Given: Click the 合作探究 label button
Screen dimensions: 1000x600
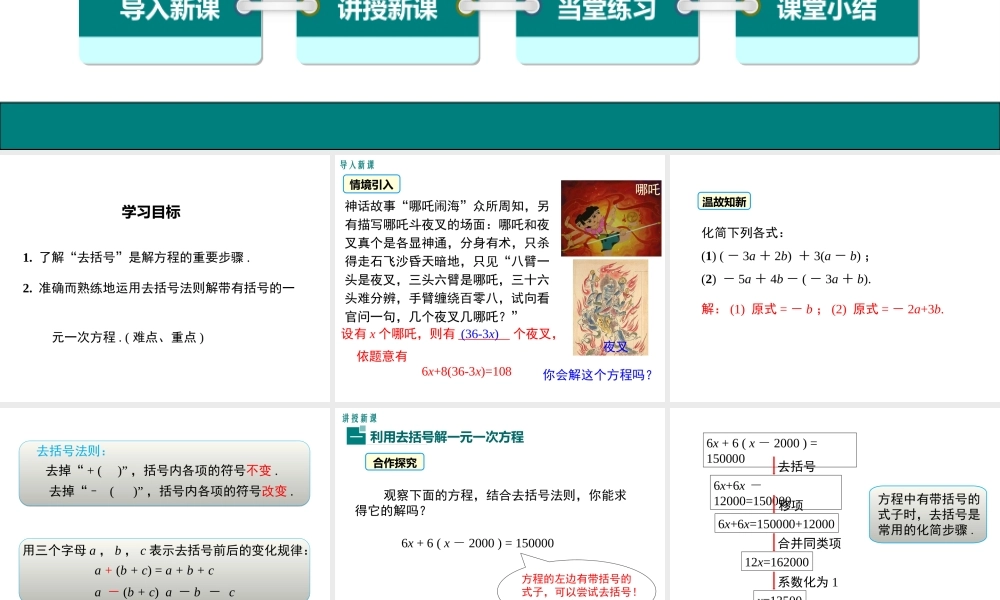Looking at the screenshot, I should click(394, 462).
